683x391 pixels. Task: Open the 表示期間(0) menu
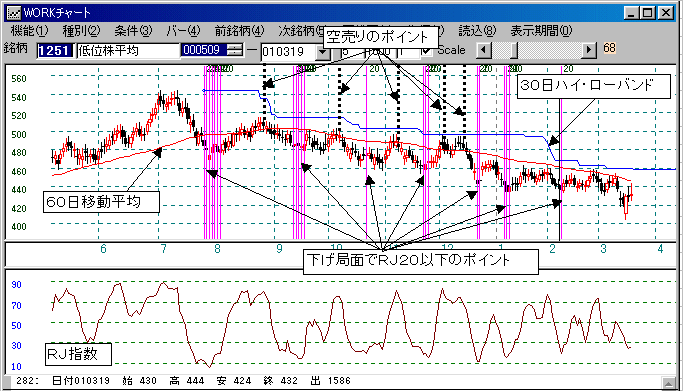pos(541,31)
